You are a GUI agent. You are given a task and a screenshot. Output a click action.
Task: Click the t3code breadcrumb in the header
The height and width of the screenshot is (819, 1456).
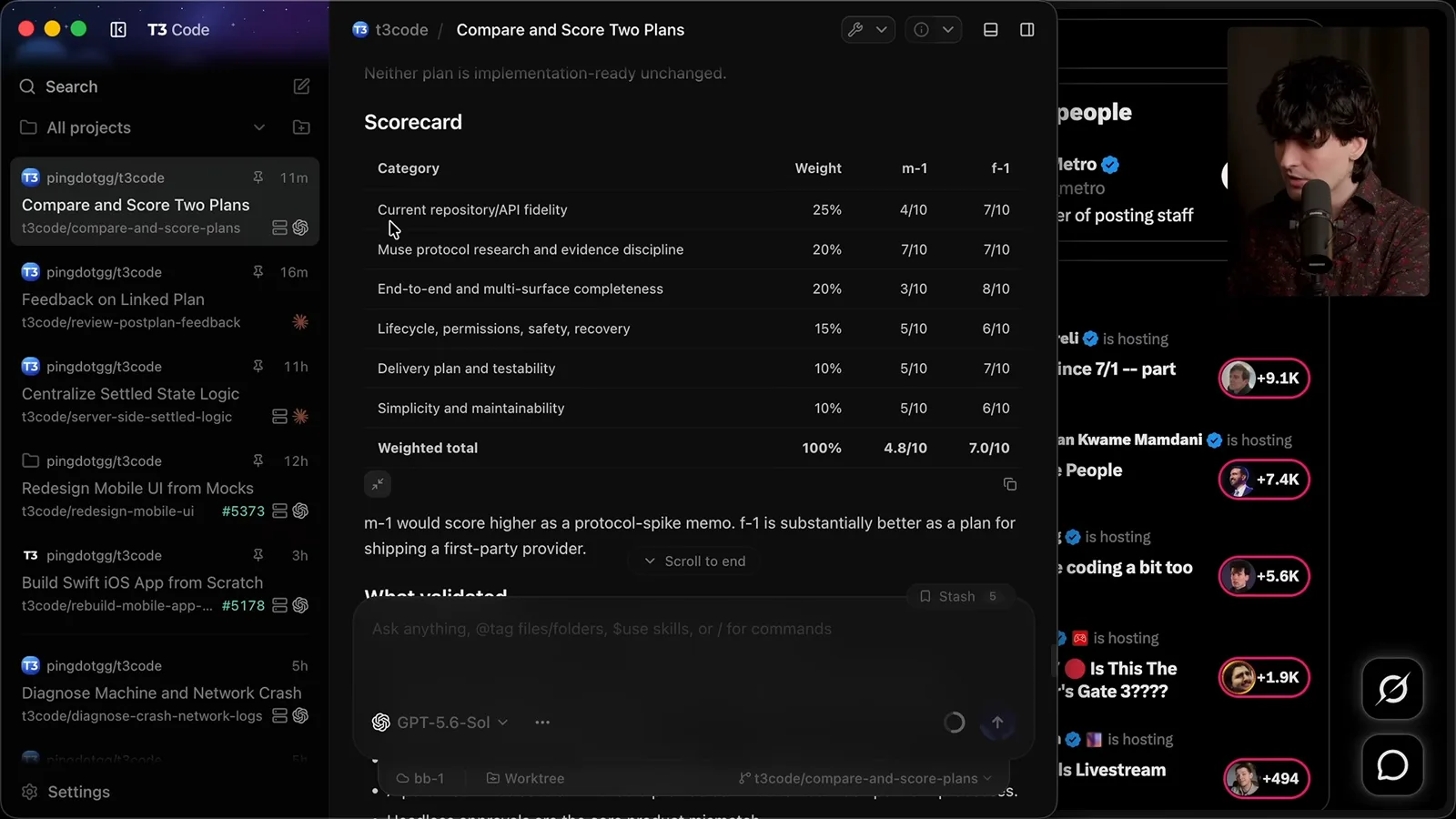[x=390, y=30]
